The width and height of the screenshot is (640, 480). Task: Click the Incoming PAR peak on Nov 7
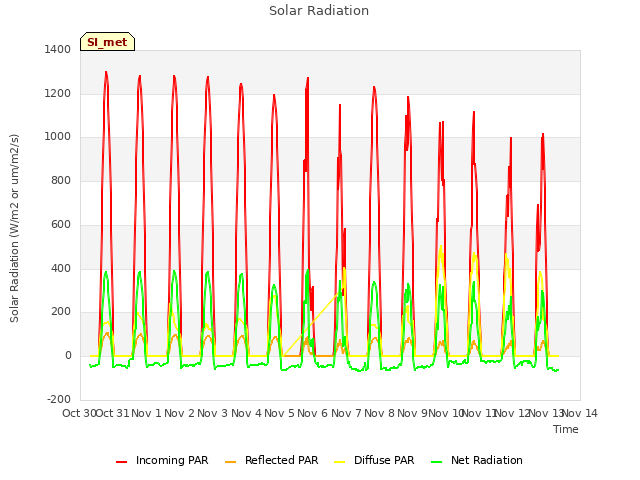point(374,87)
